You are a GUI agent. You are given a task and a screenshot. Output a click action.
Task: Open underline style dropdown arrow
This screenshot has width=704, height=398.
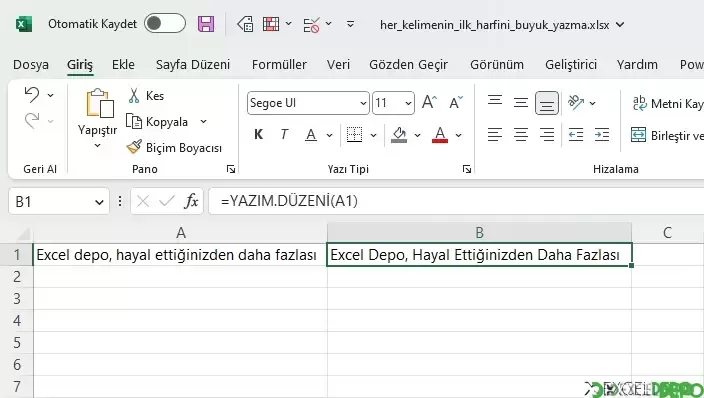coord(330,135)
